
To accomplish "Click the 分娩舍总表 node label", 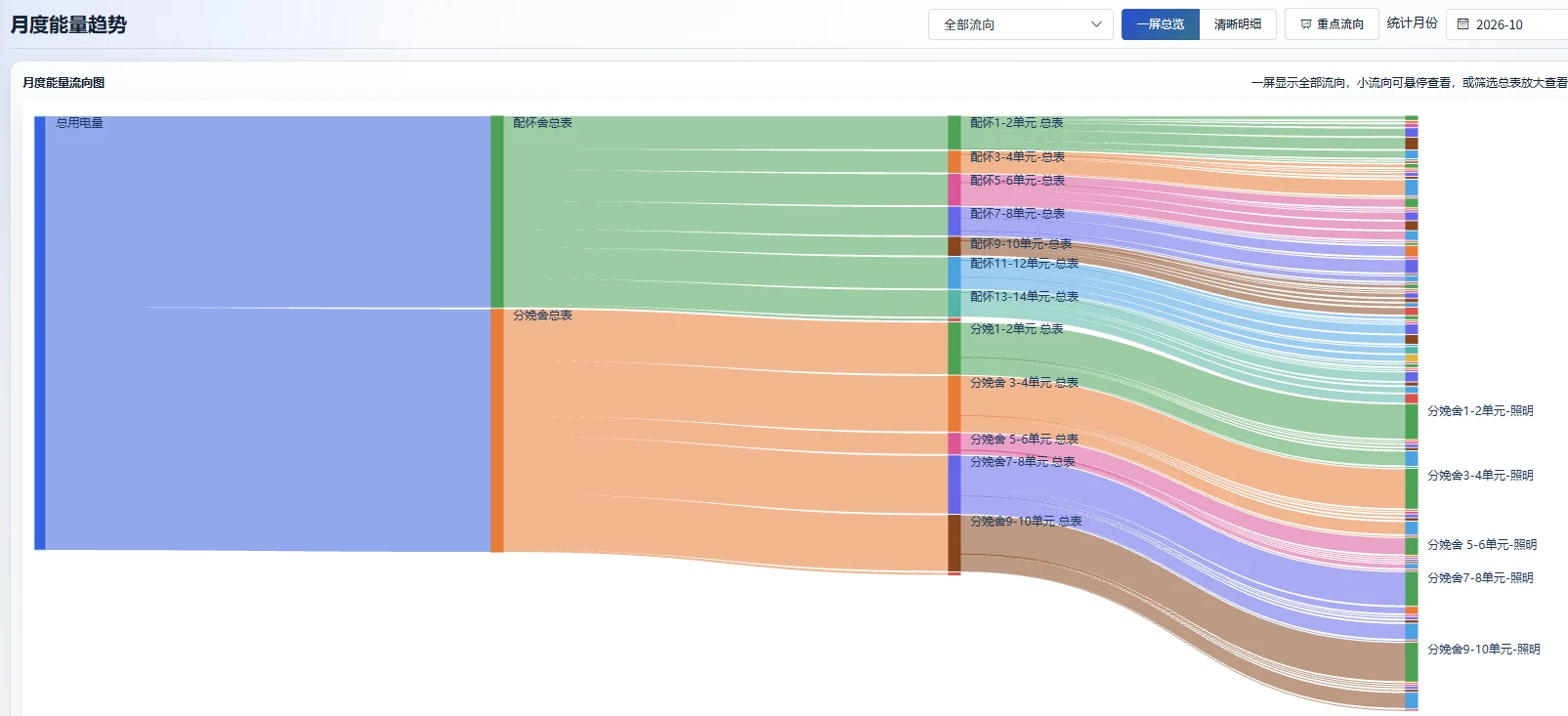I will pos(542,316).
